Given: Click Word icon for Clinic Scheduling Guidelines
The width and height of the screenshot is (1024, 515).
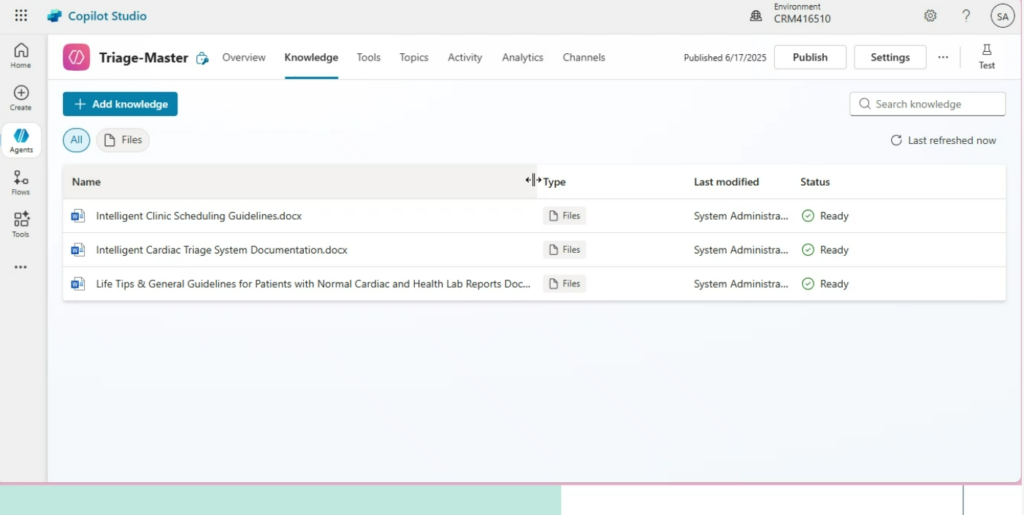Looking at the screenshot, I should tap(78, 216).
